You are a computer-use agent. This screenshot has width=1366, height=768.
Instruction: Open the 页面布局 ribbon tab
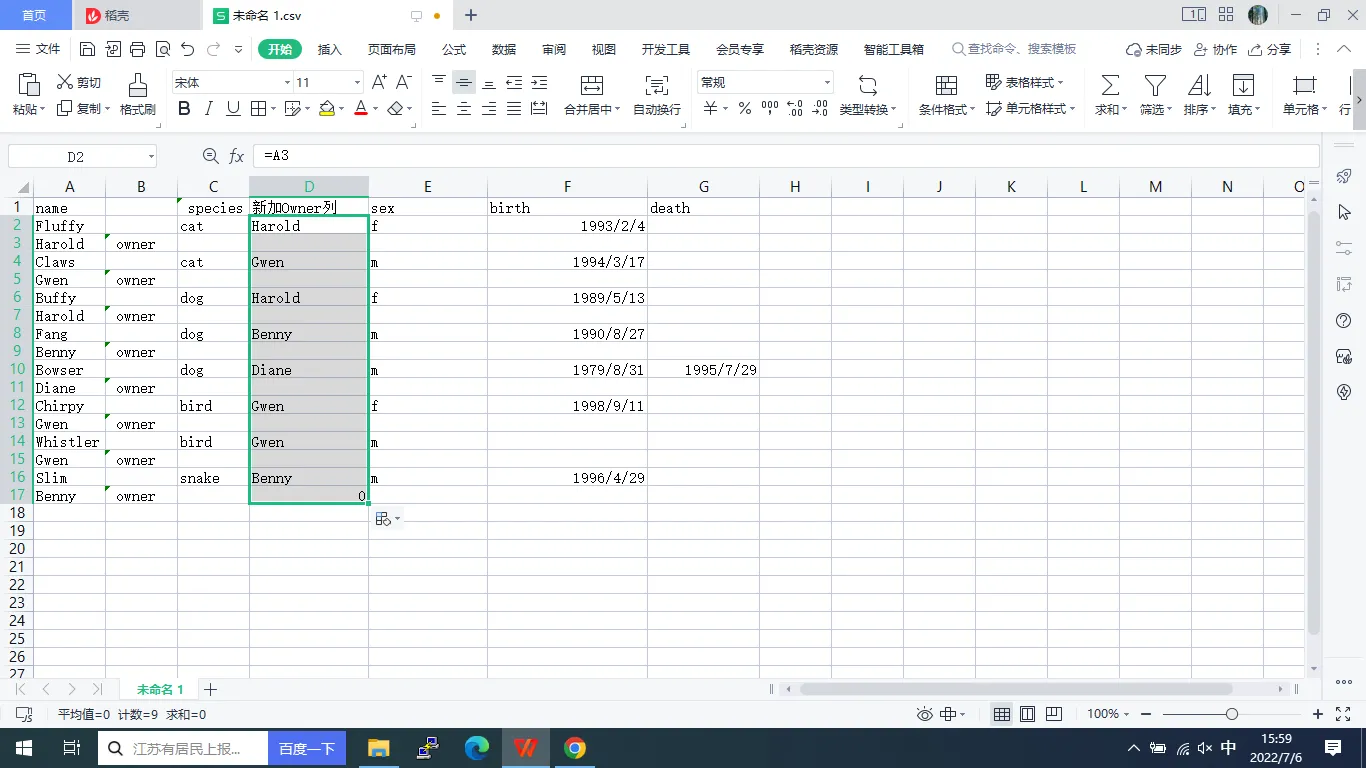click(x=391, y=49)
